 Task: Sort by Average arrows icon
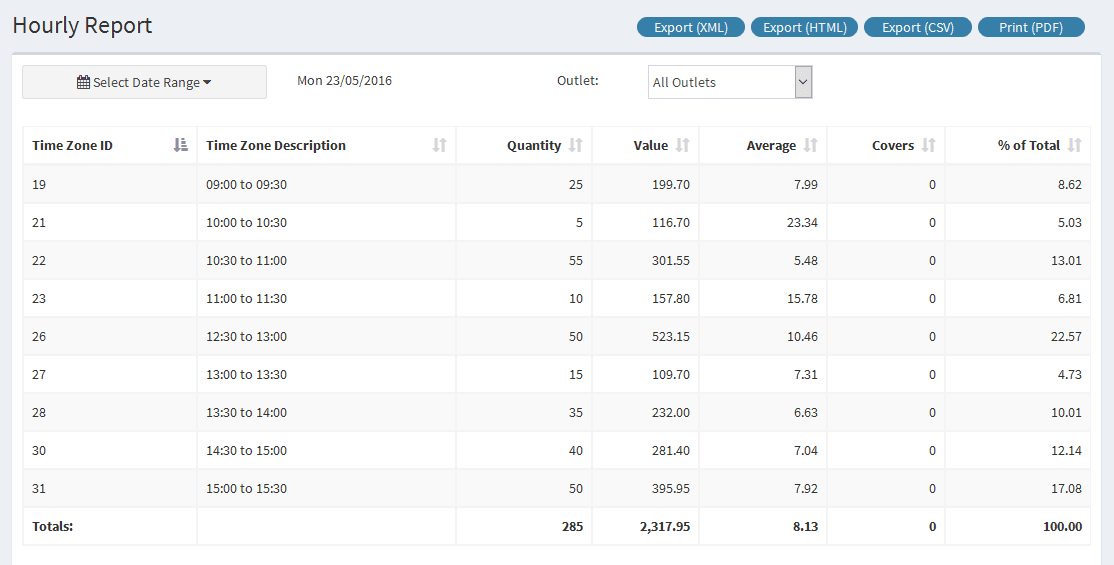tap(810, 145)
